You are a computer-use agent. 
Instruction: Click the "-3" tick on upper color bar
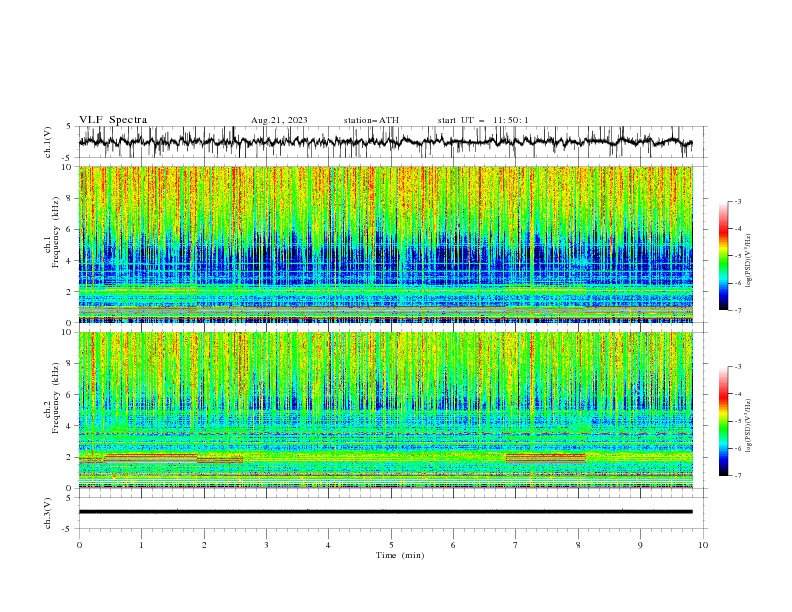(x=738, y=201)
